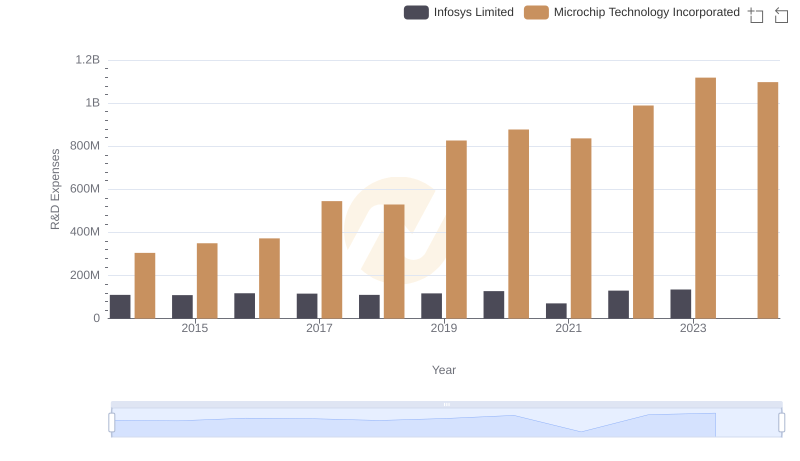Click the Microchip 2023 tallest bar
Image resolution: width=800 pixels, height=461 pixels.
tap(706, 198)
